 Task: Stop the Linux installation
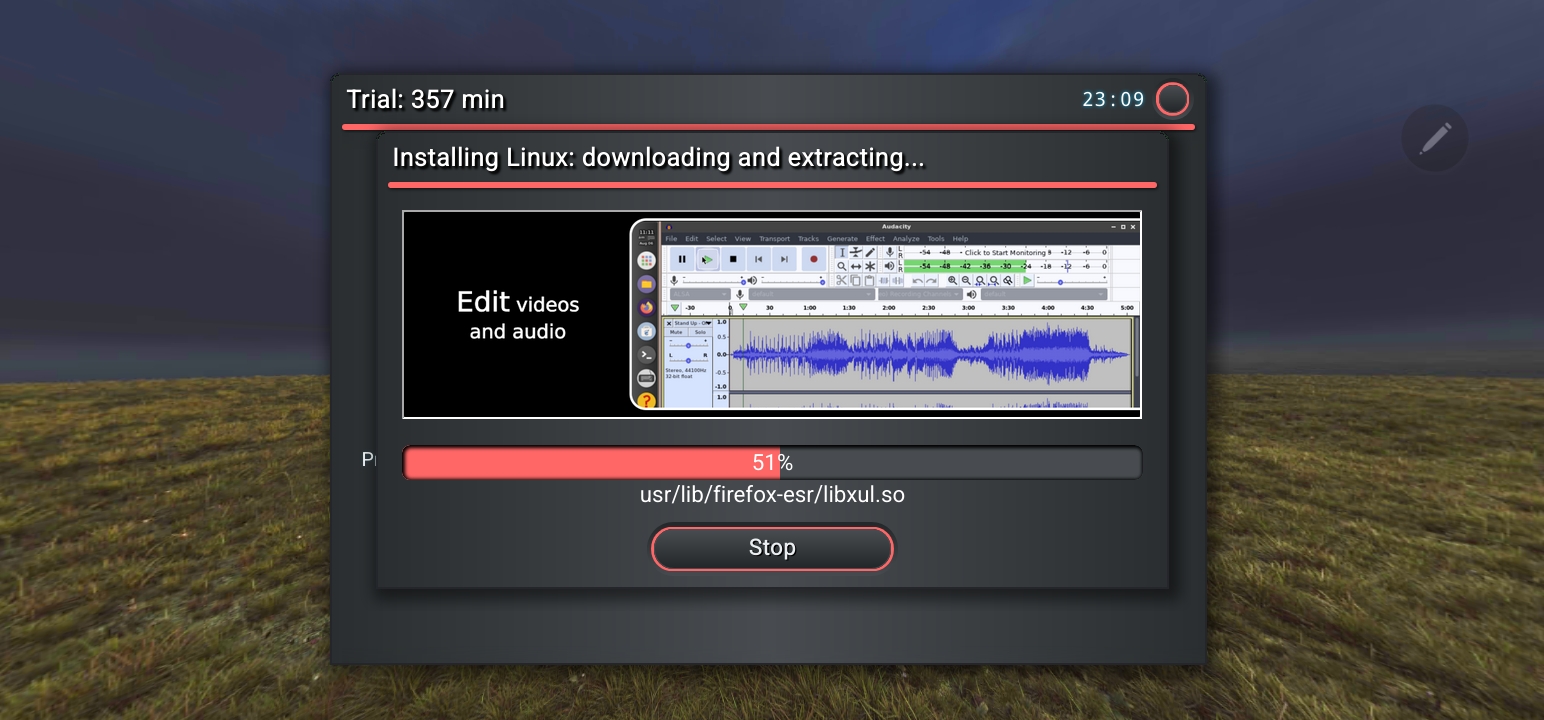click(x=771, y=548)
